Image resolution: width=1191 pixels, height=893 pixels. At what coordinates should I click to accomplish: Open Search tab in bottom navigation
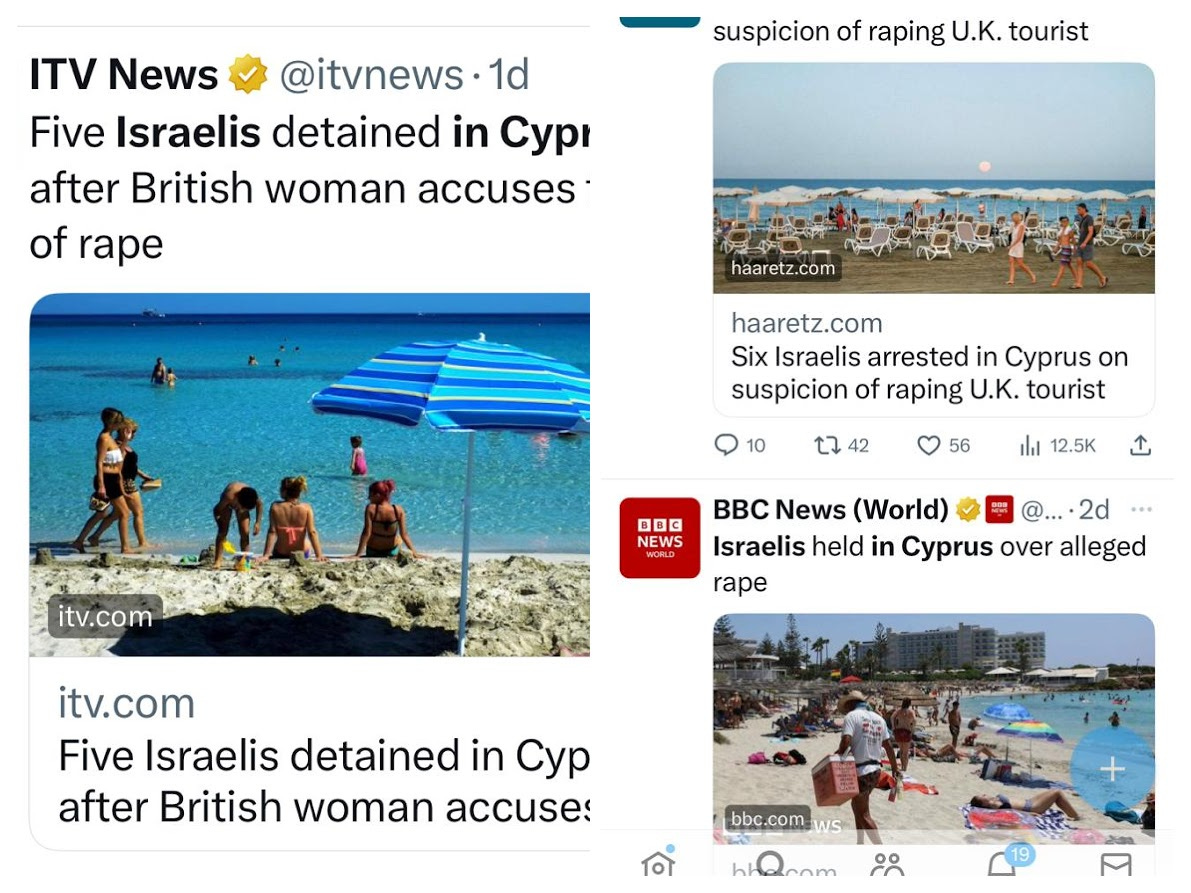772,863
